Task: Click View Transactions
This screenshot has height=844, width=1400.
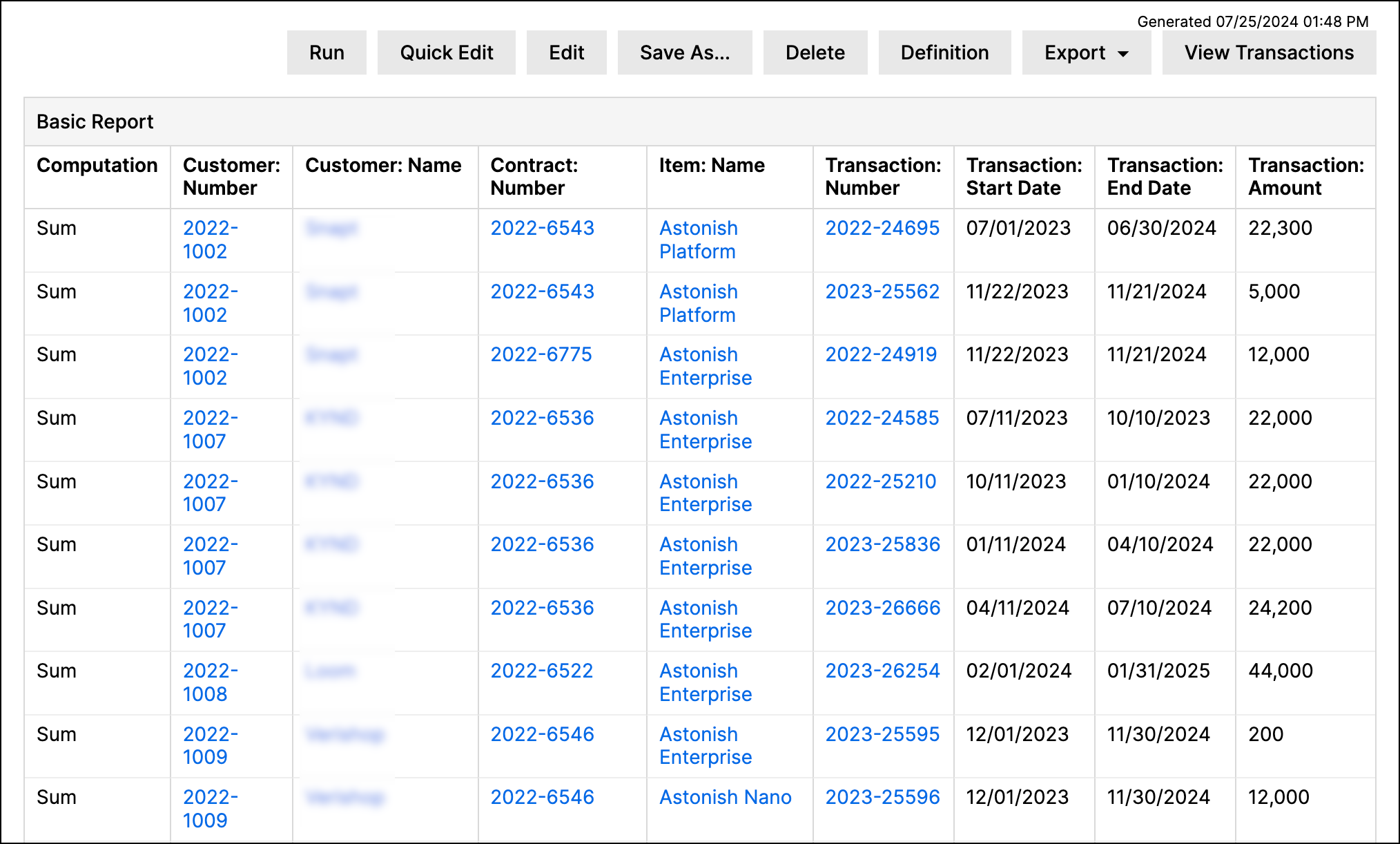Action: point(1270,52)
